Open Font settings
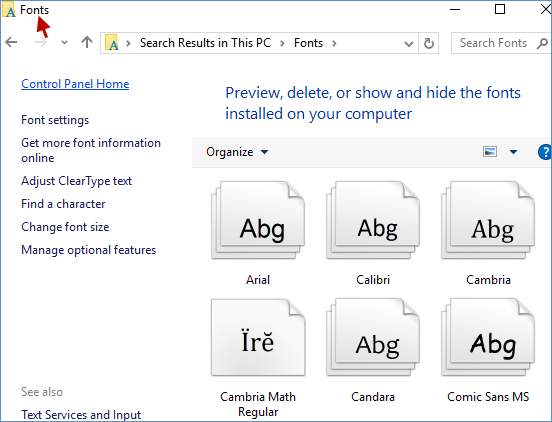Screen dimensions: 552x422 coord(55,120)
